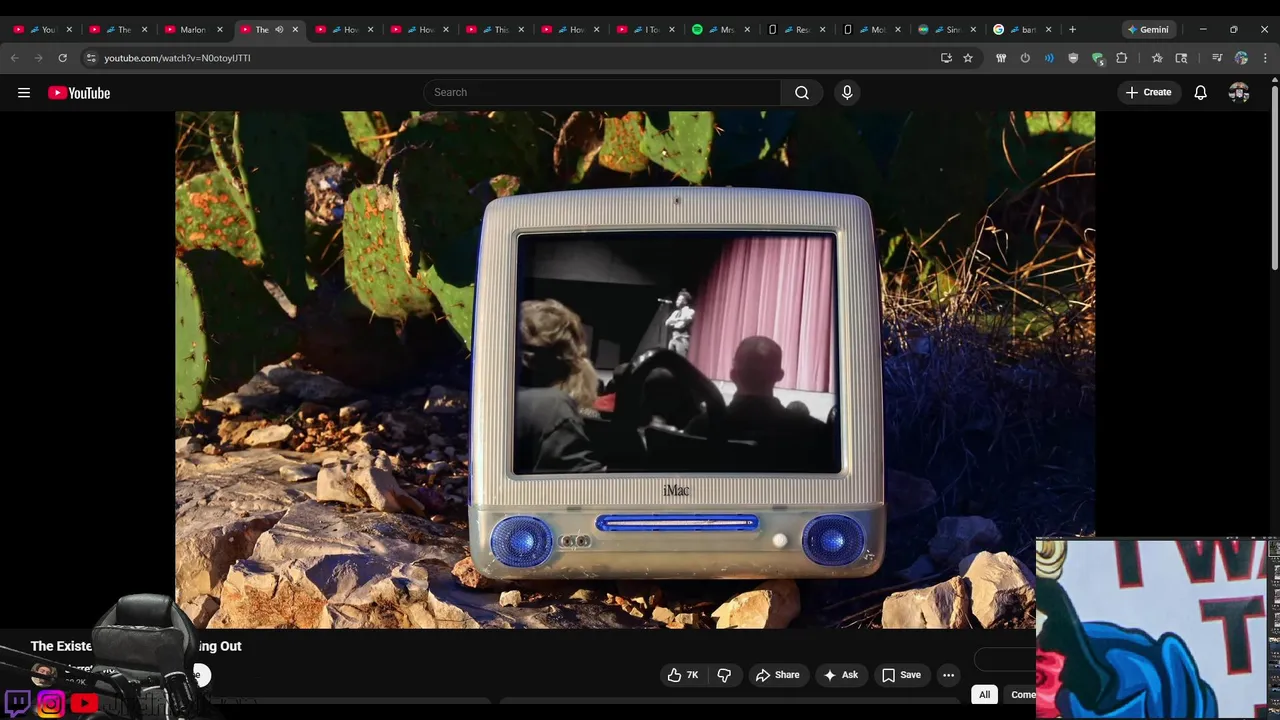Viewport: 1280px width, 720px height.
Task: Click the shield extension icon in toolbar
Action: point(1073,58)
